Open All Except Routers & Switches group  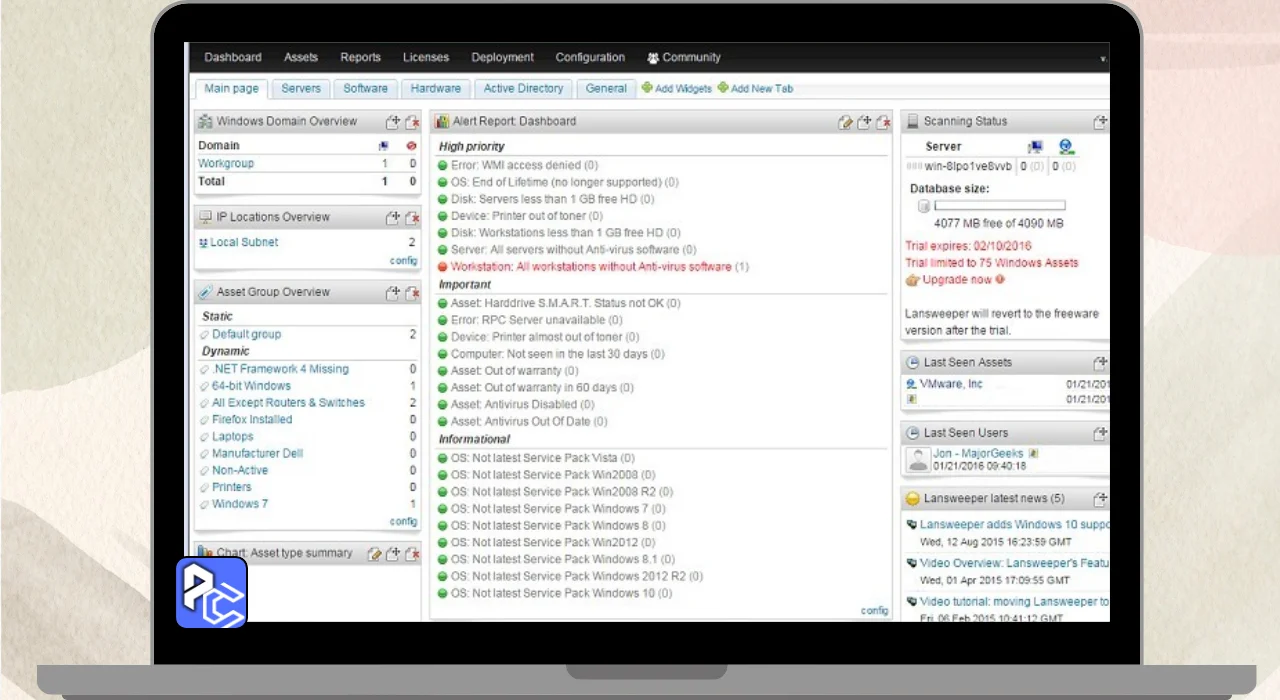pos(288,403)
